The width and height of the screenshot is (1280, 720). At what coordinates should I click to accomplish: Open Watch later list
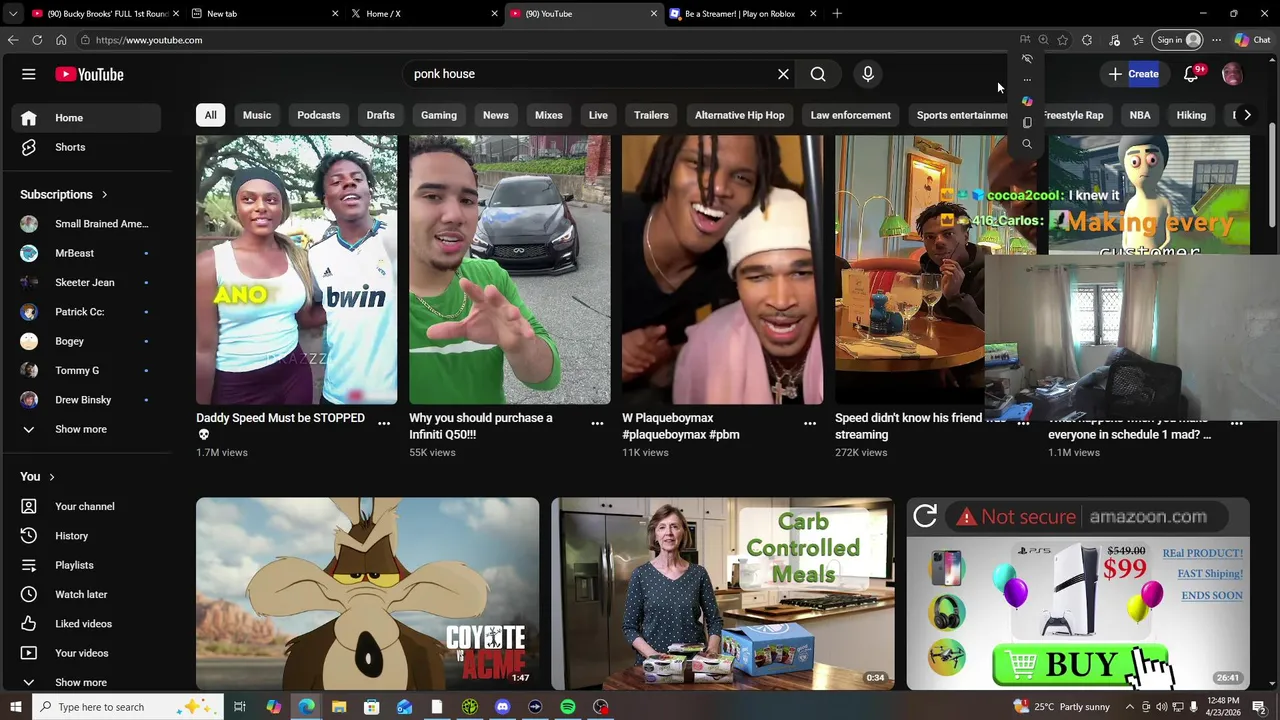[x=86, y=594]
